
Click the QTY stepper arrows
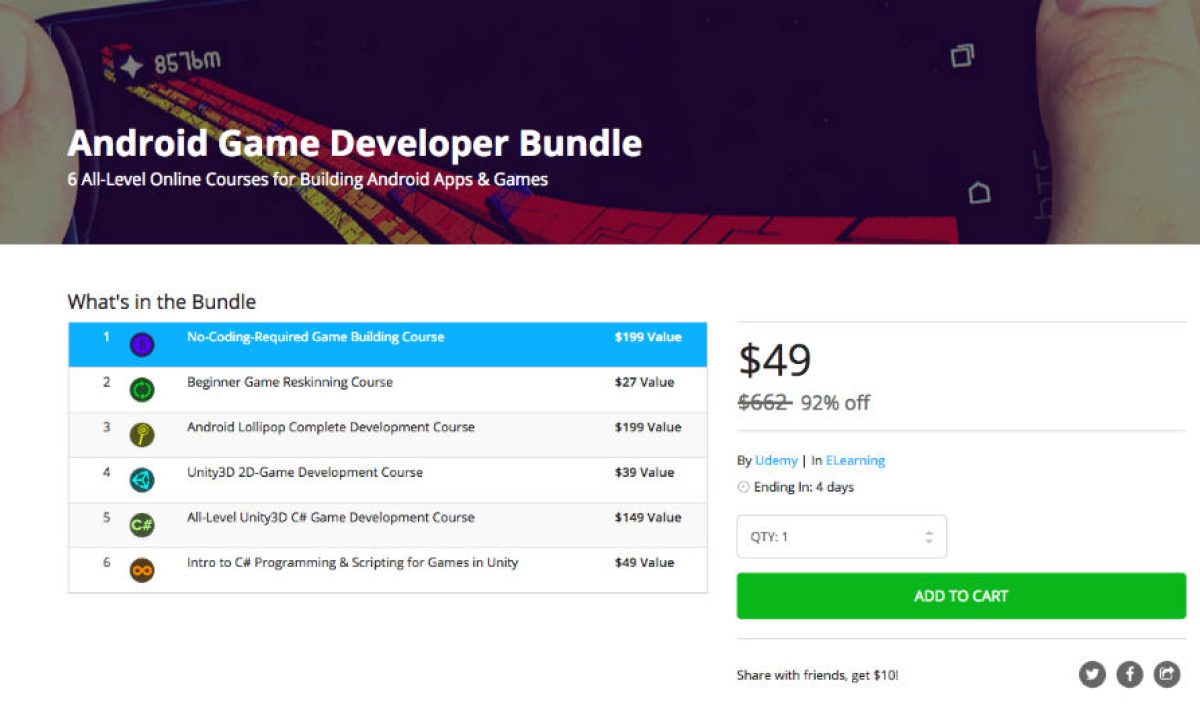pos(929,537)
